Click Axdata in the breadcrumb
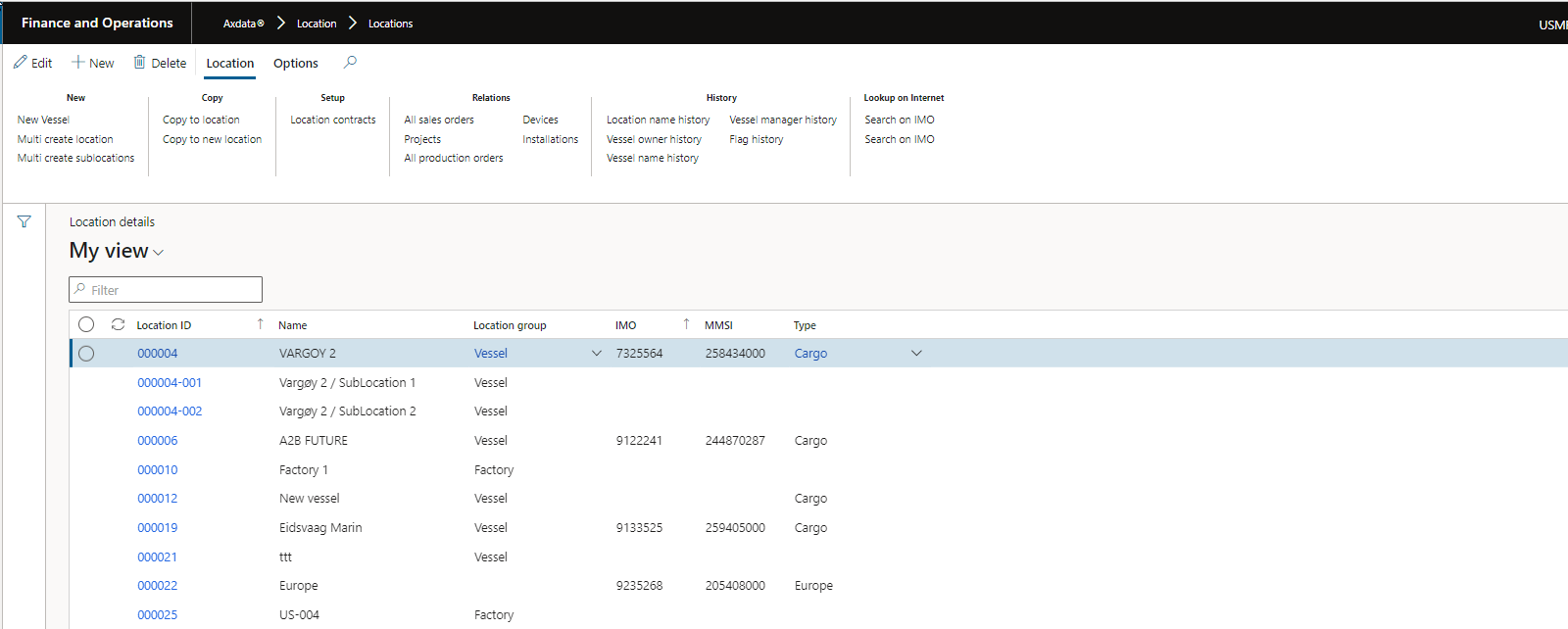 click(x=243, y=24)
